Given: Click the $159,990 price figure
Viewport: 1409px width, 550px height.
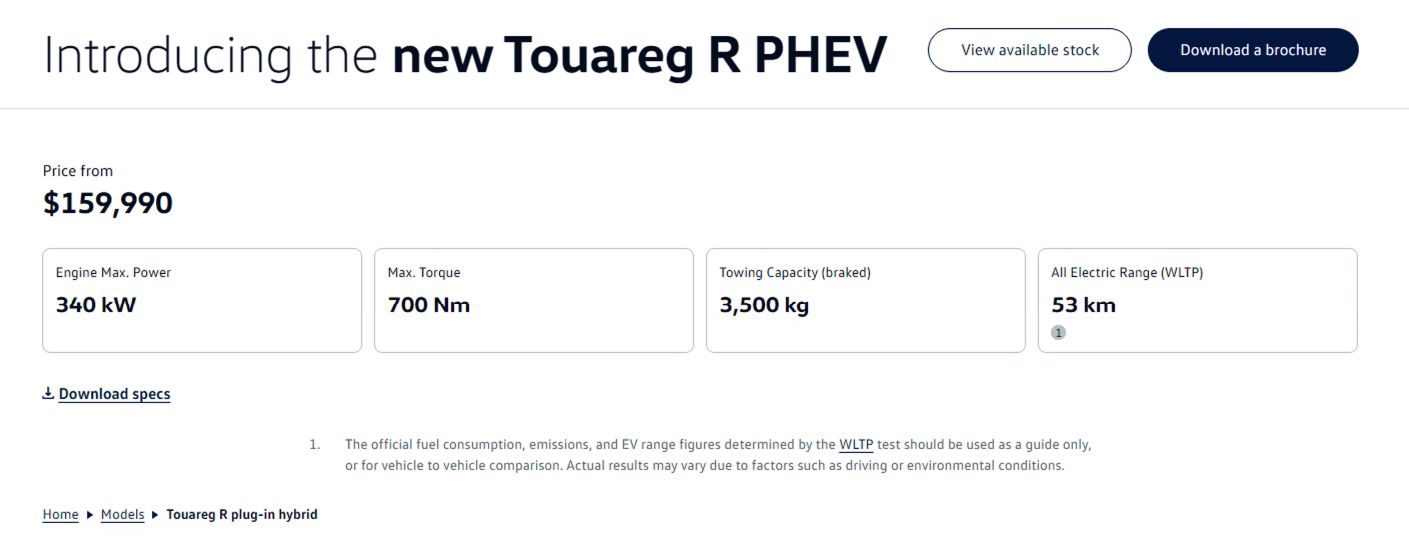Looking at the screenshot, I should click(x=108, y=204).
